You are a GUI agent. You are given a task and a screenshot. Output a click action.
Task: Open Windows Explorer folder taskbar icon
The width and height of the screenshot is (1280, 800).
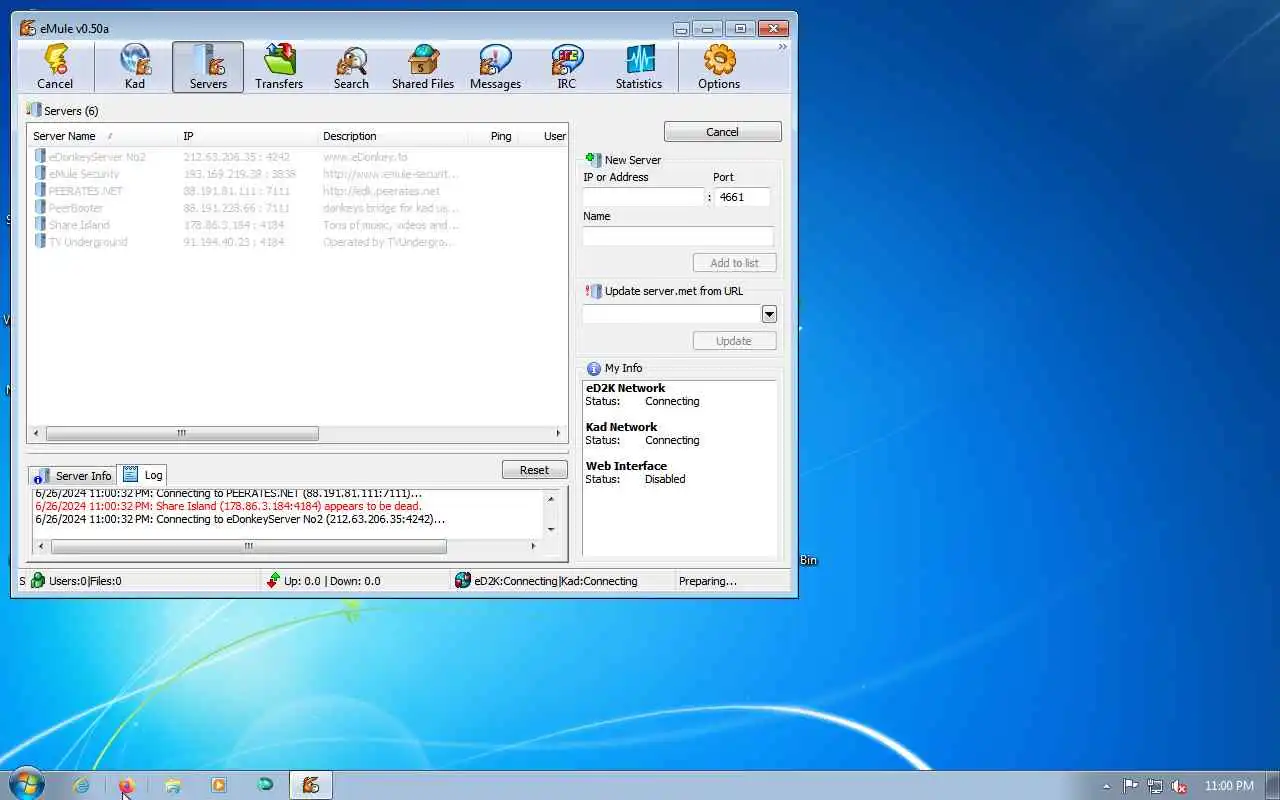tap(173, 785)
